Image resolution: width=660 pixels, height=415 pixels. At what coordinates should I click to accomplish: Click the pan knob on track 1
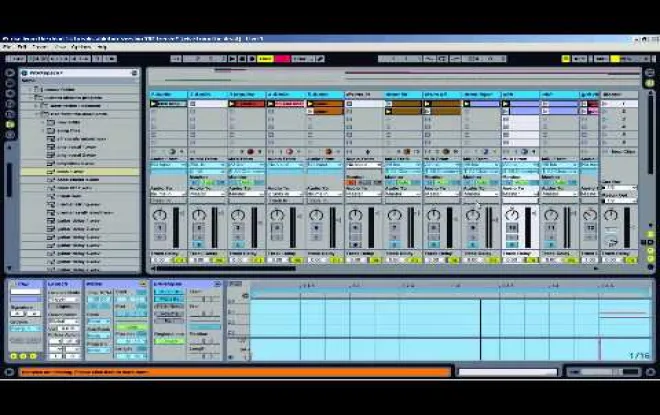(161, 215)
